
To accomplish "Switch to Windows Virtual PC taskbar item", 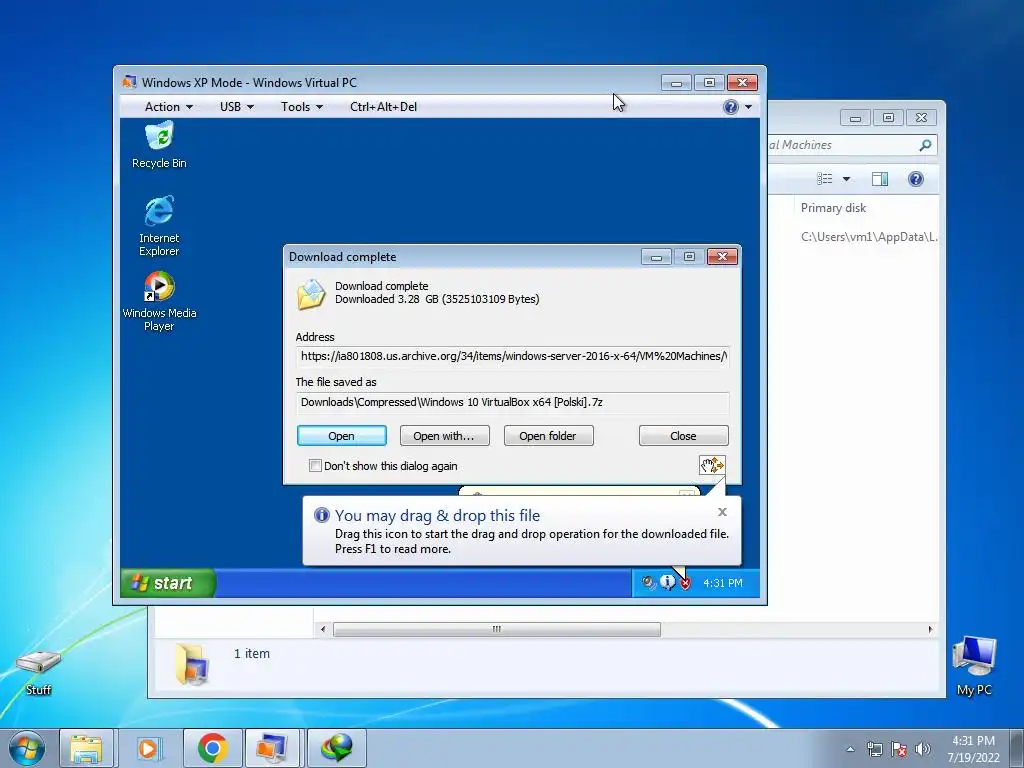I will pyautogui.click(x=272, y=748).
